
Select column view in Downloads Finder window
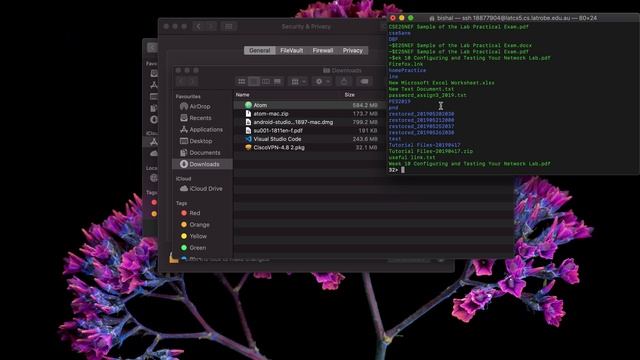point(266,82)
